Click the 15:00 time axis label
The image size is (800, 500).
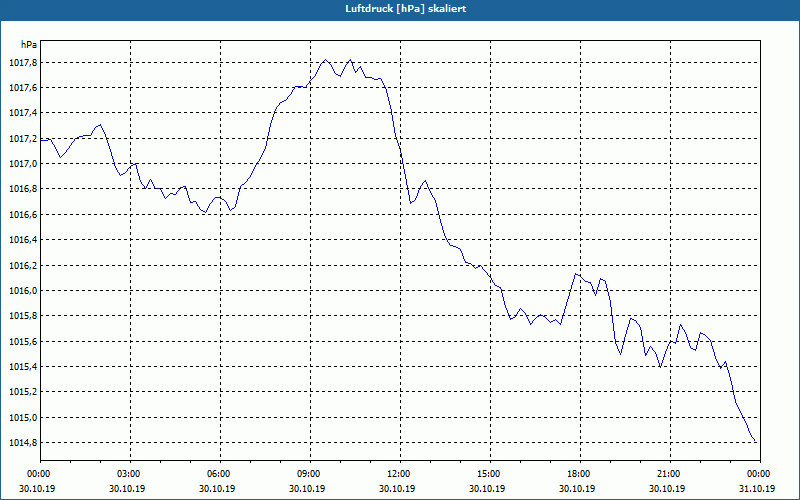tap(488, 474)
